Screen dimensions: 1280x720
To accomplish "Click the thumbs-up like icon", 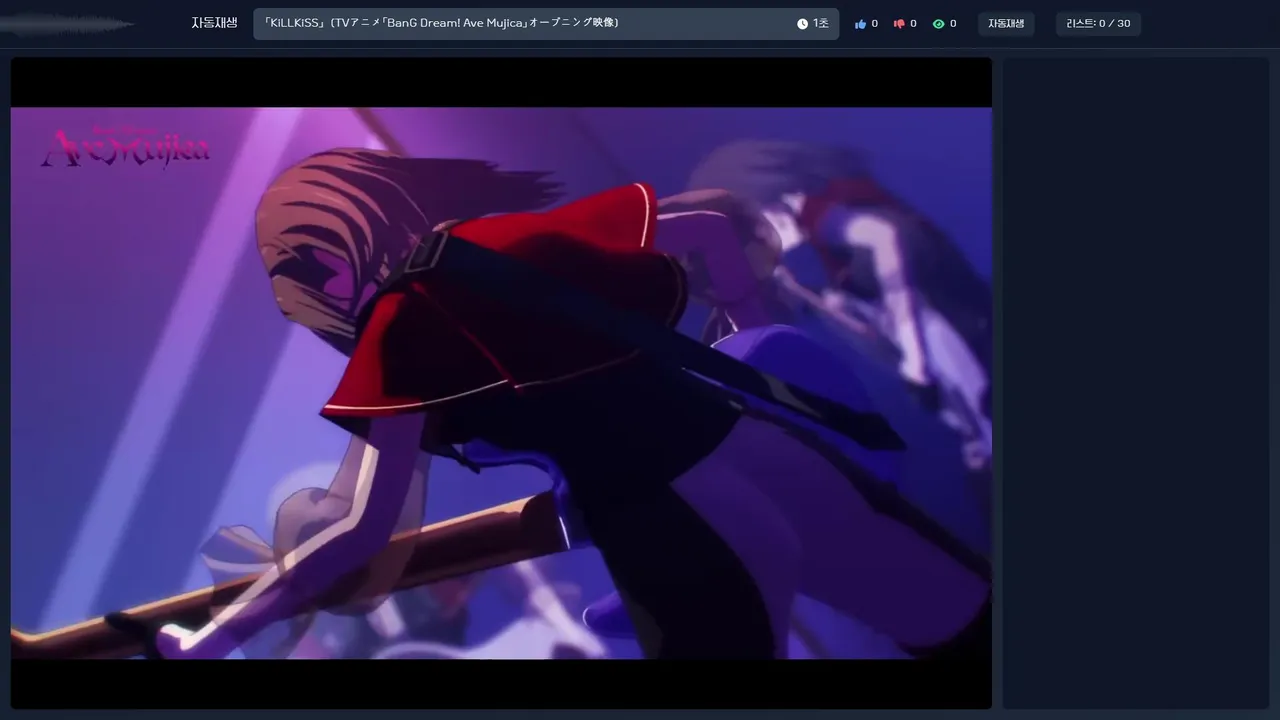I will click(860, 24).
